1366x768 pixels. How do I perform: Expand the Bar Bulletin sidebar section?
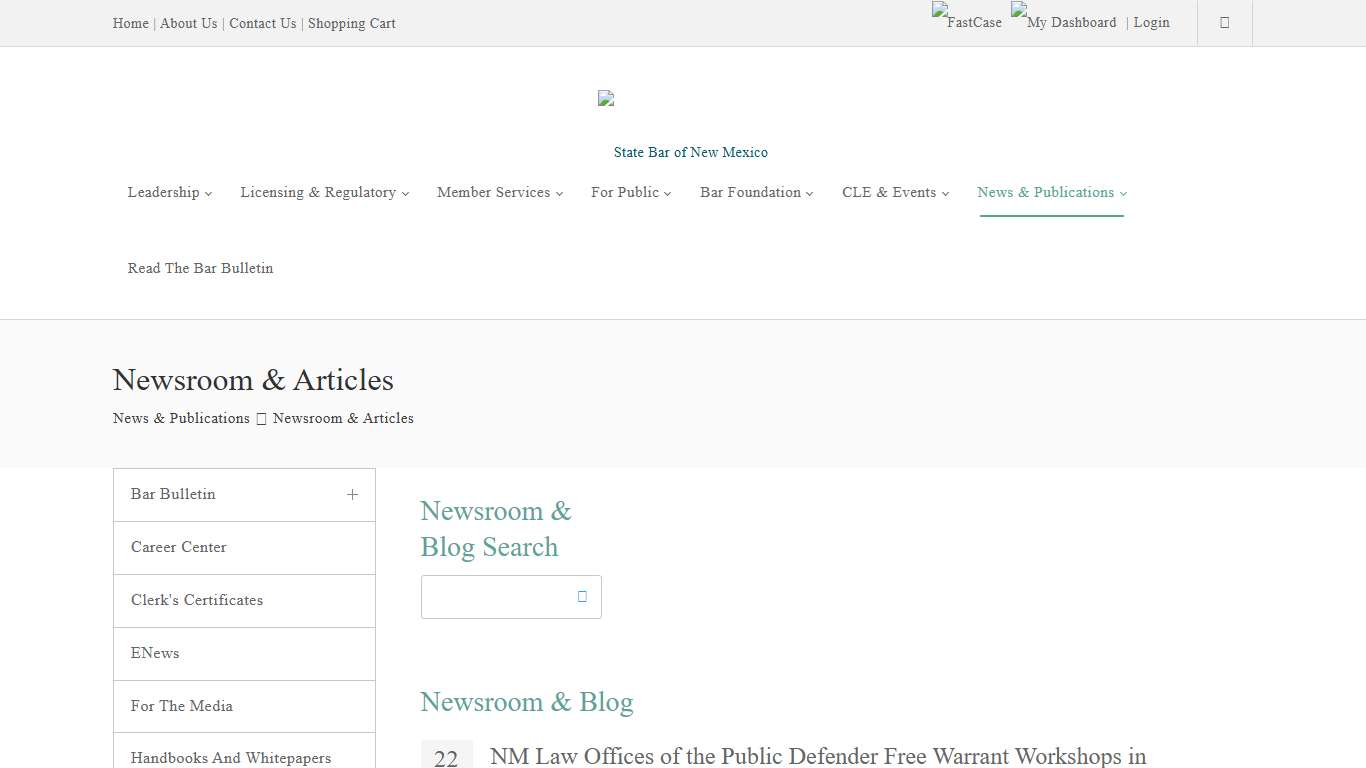tap(352, 494)
